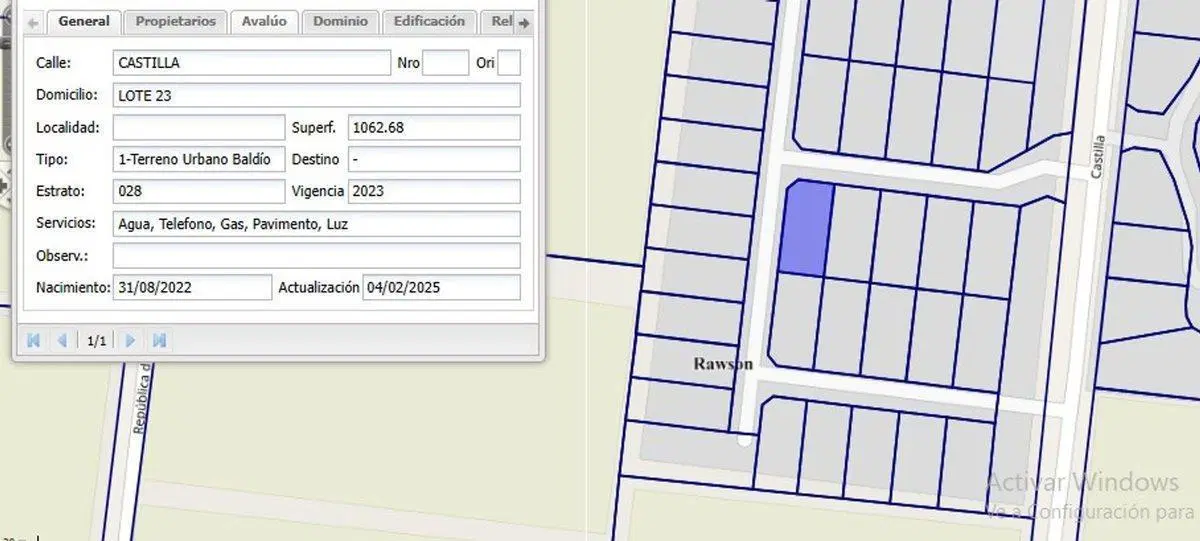Click the empty Observ. field
Screen dimensions: 1200x541
click(316, 255)
